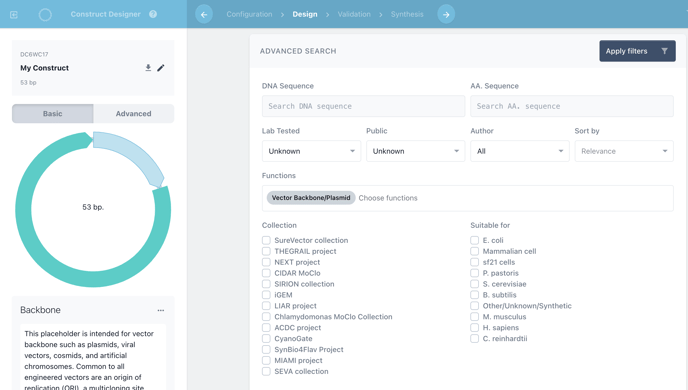Select the Design step in breadcrumb
Image resolution: width=688 pixels, height=390 pixels.
(x=305, y=14)
